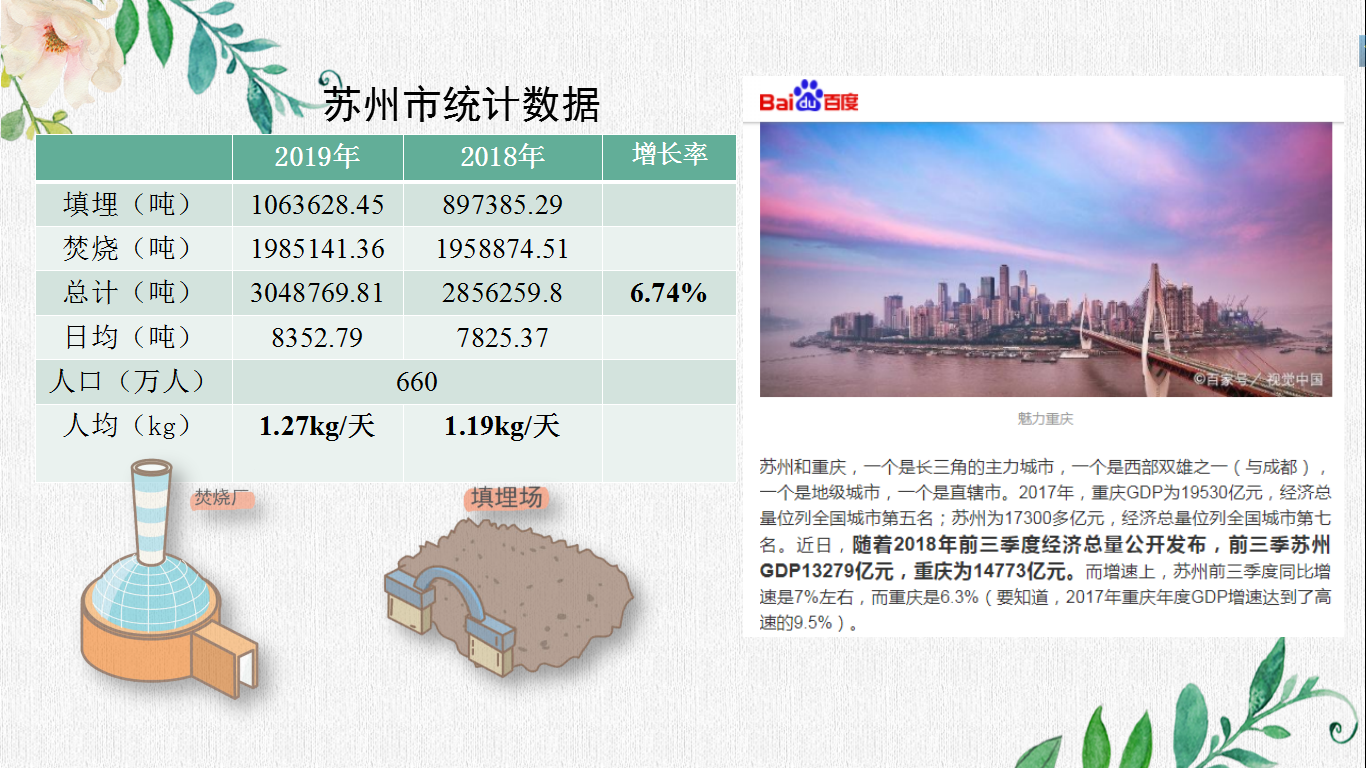Click the population value 660 cell
Viewport: 1366px width, 768px height.
(417, 382)
